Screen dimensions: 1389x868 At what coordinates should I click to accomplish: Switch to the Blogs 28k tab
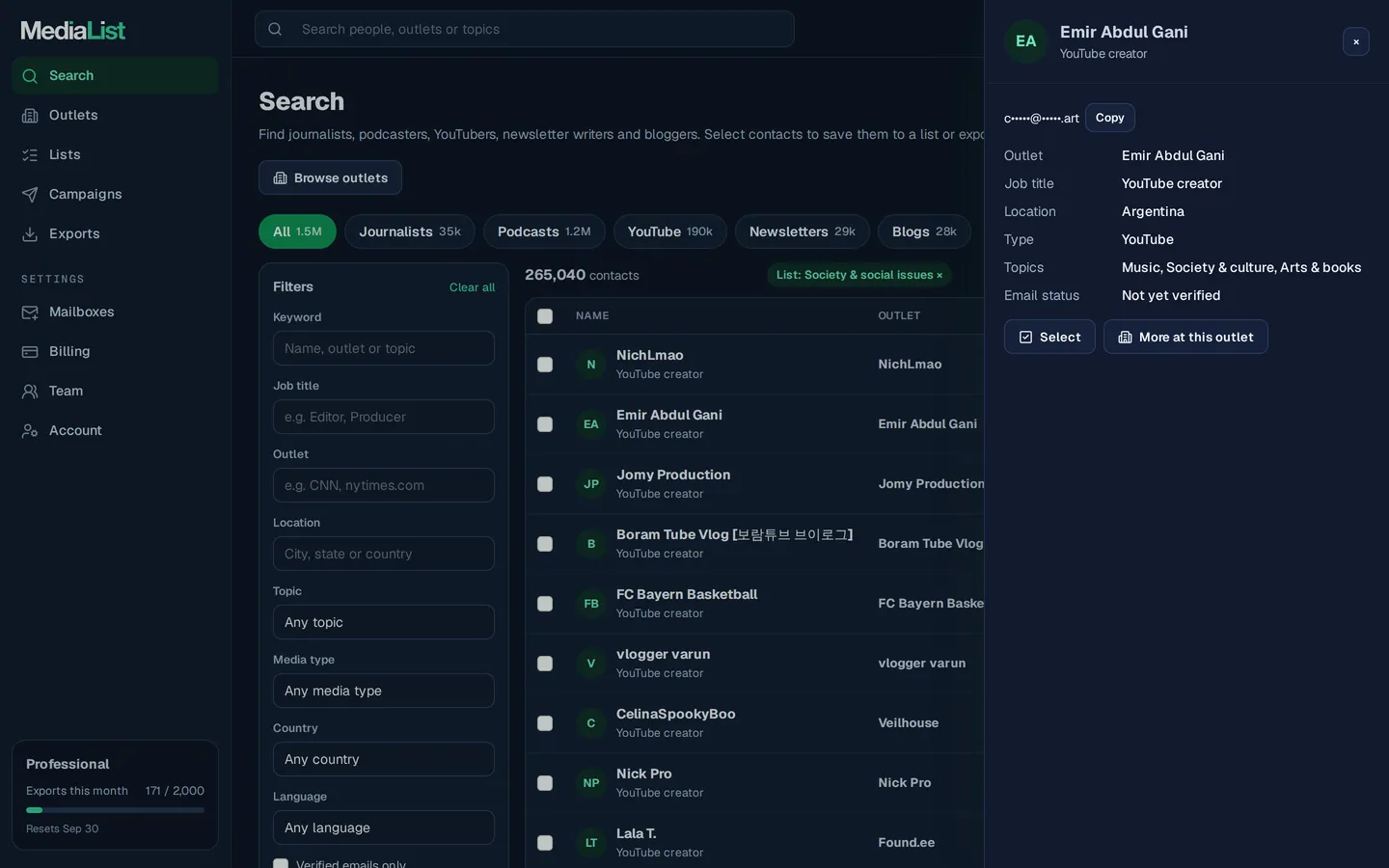coord(924,231)
